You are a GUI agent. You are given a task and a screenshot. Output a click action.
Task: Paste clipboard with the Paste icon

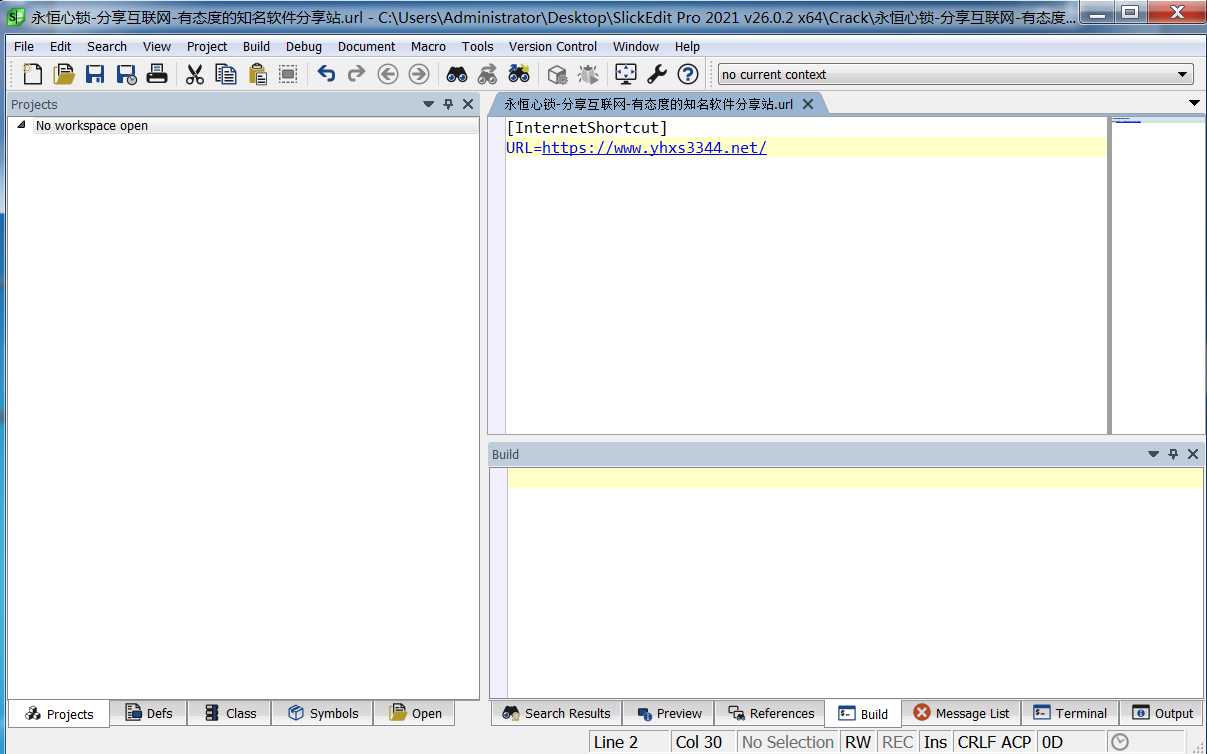(x=257, y=74)
